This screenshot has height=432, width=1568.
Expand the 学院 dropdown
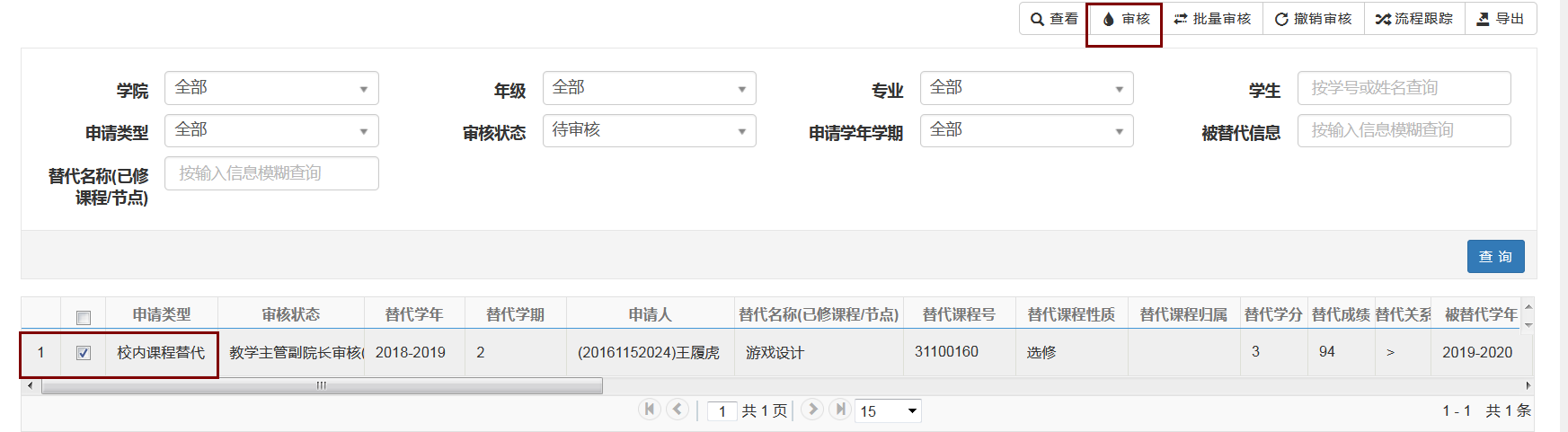271,88
